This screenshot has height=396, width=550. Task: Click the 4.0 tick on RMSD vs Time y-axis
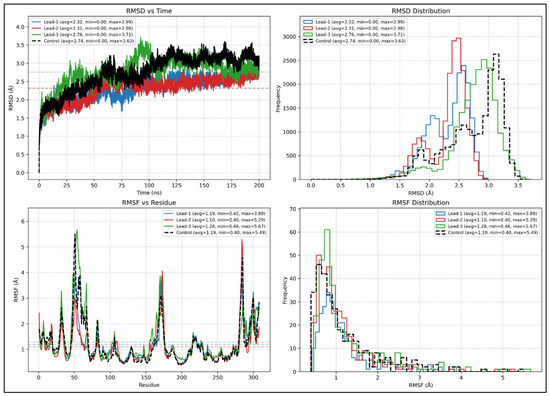(x=20, y=27)
